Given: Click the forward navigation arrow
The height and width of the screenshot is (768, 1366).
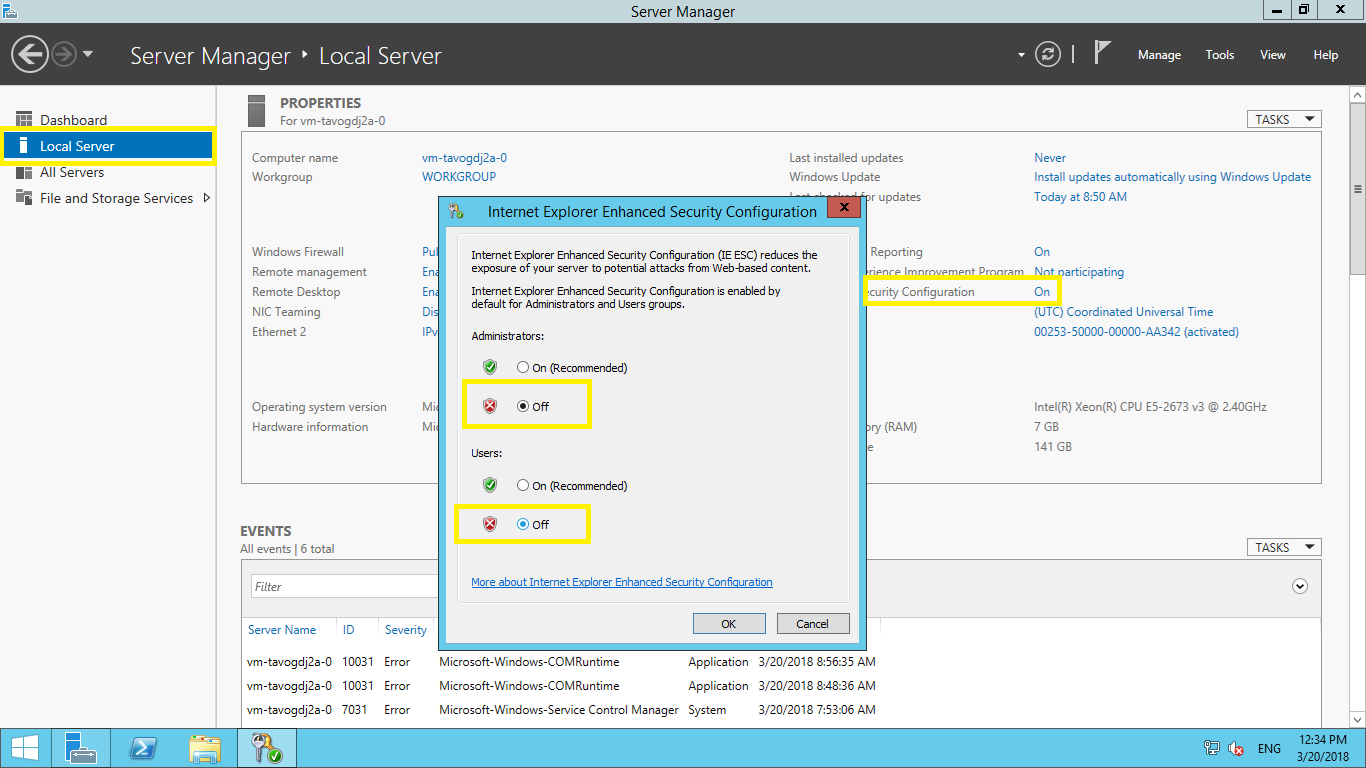Looking at the screenshot, I should [64, 54].
